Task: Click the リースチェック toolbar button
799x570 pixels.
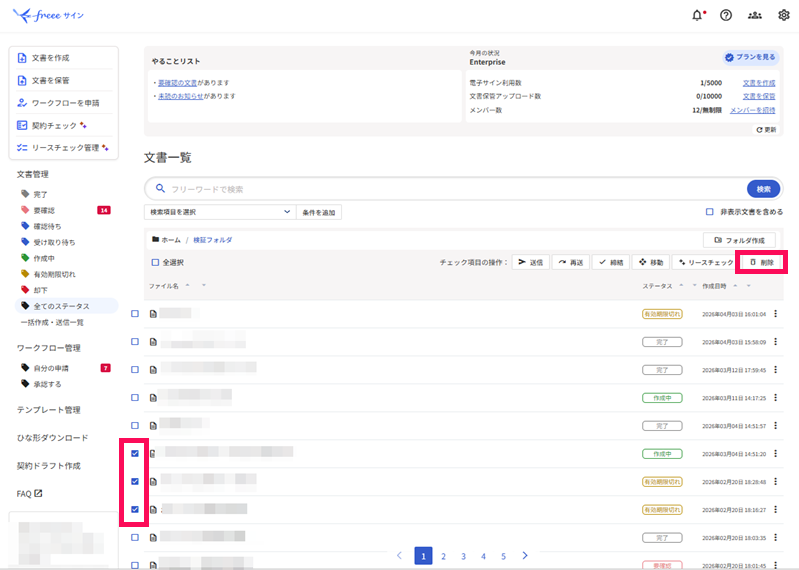Action: (705, 262)
